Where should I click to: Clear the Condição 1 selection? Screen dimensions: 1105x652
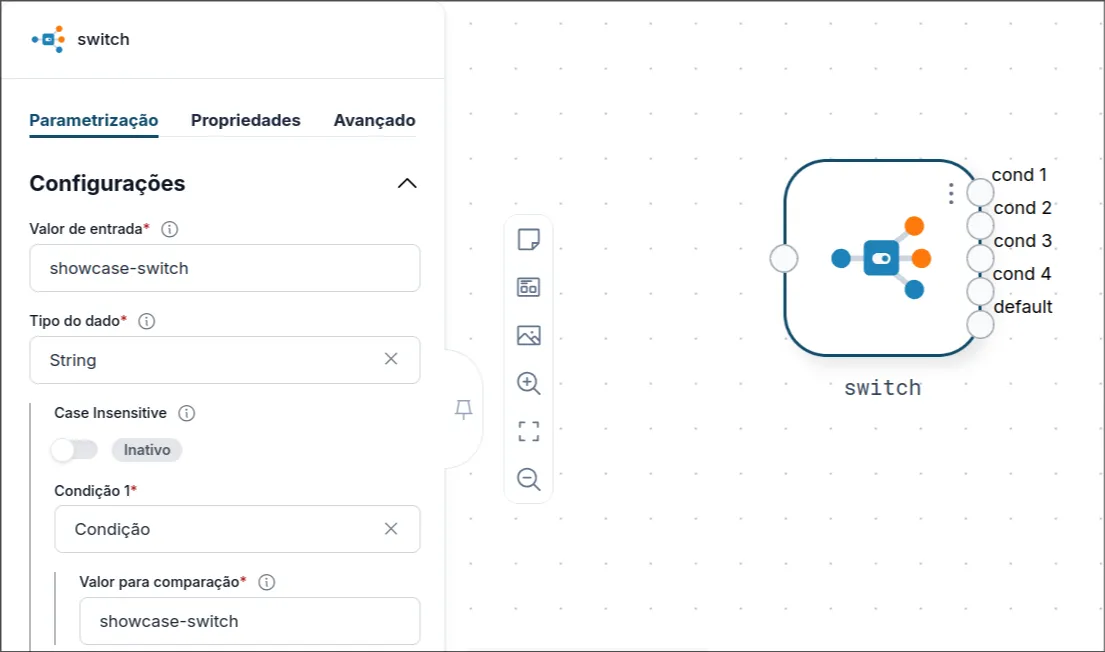pos(391,529)
